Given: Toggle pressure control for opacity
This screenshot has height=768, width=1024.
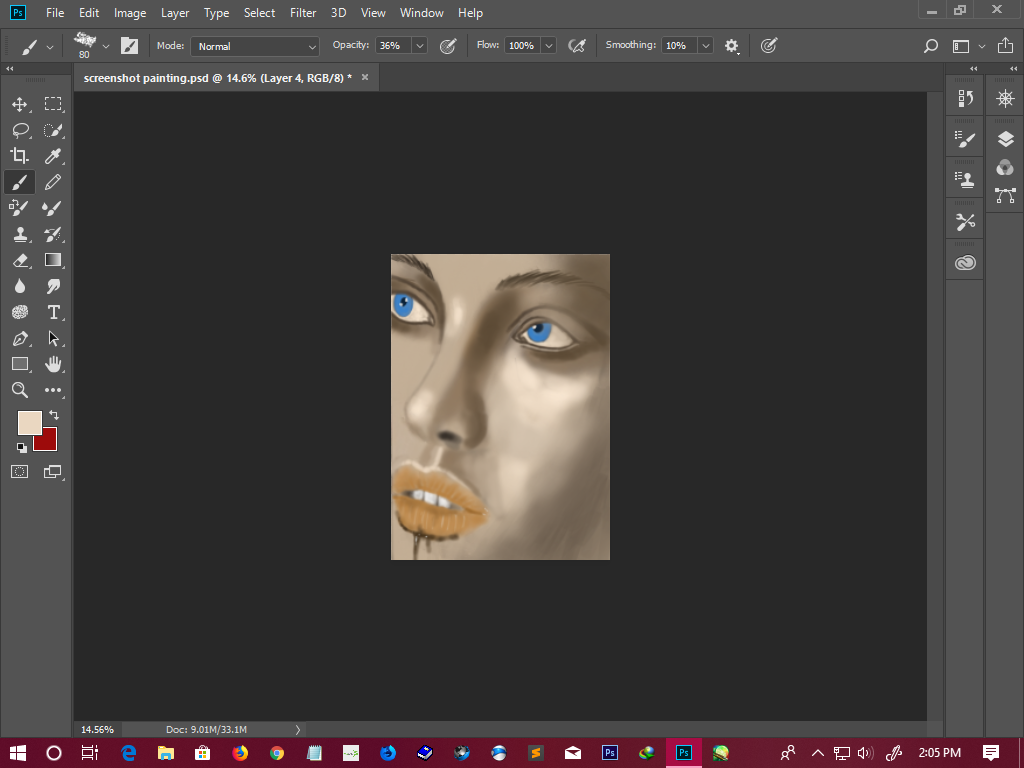Looking at the screenshot, I should coord(448,46).
